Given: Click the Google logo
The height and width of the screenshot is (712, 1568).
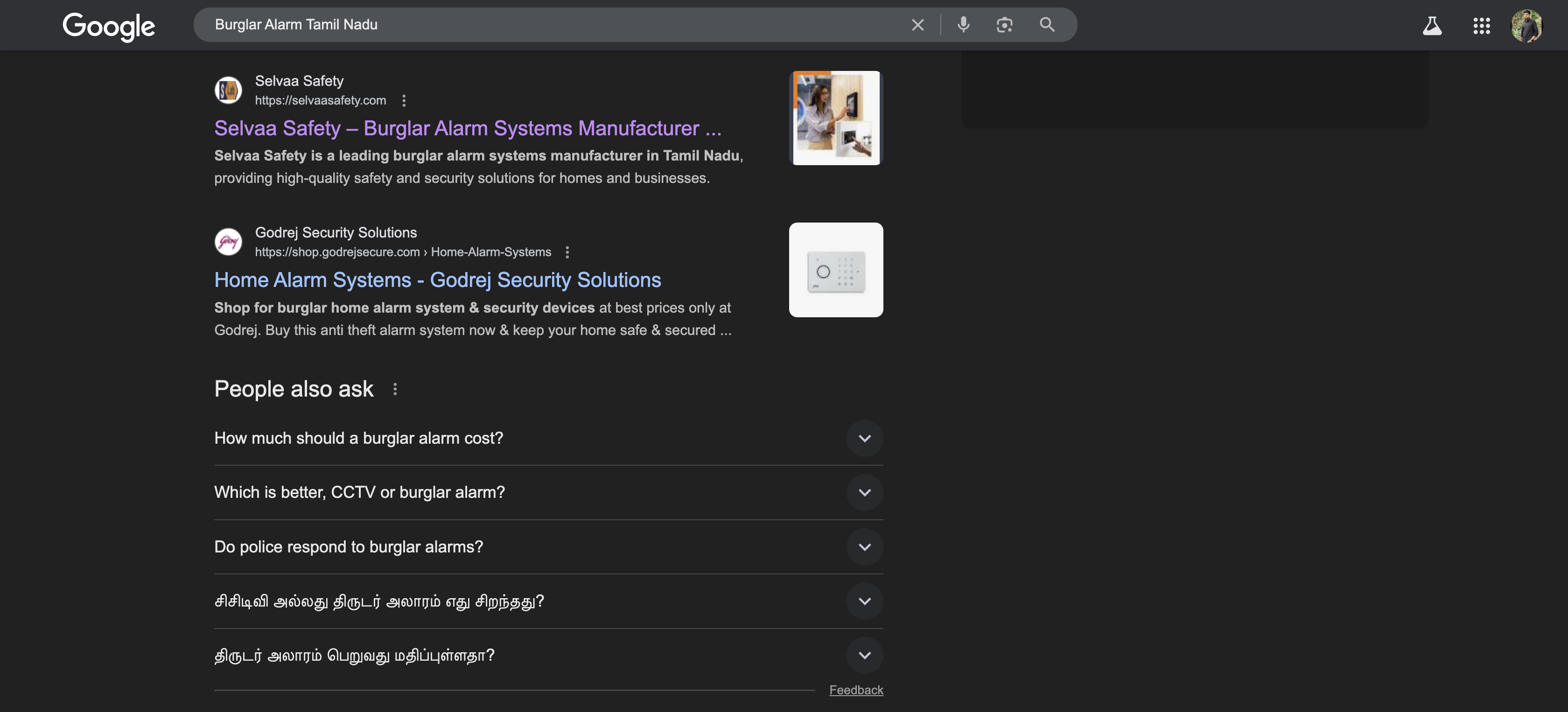Looking at the screenshot, I should tap(108, 26).
